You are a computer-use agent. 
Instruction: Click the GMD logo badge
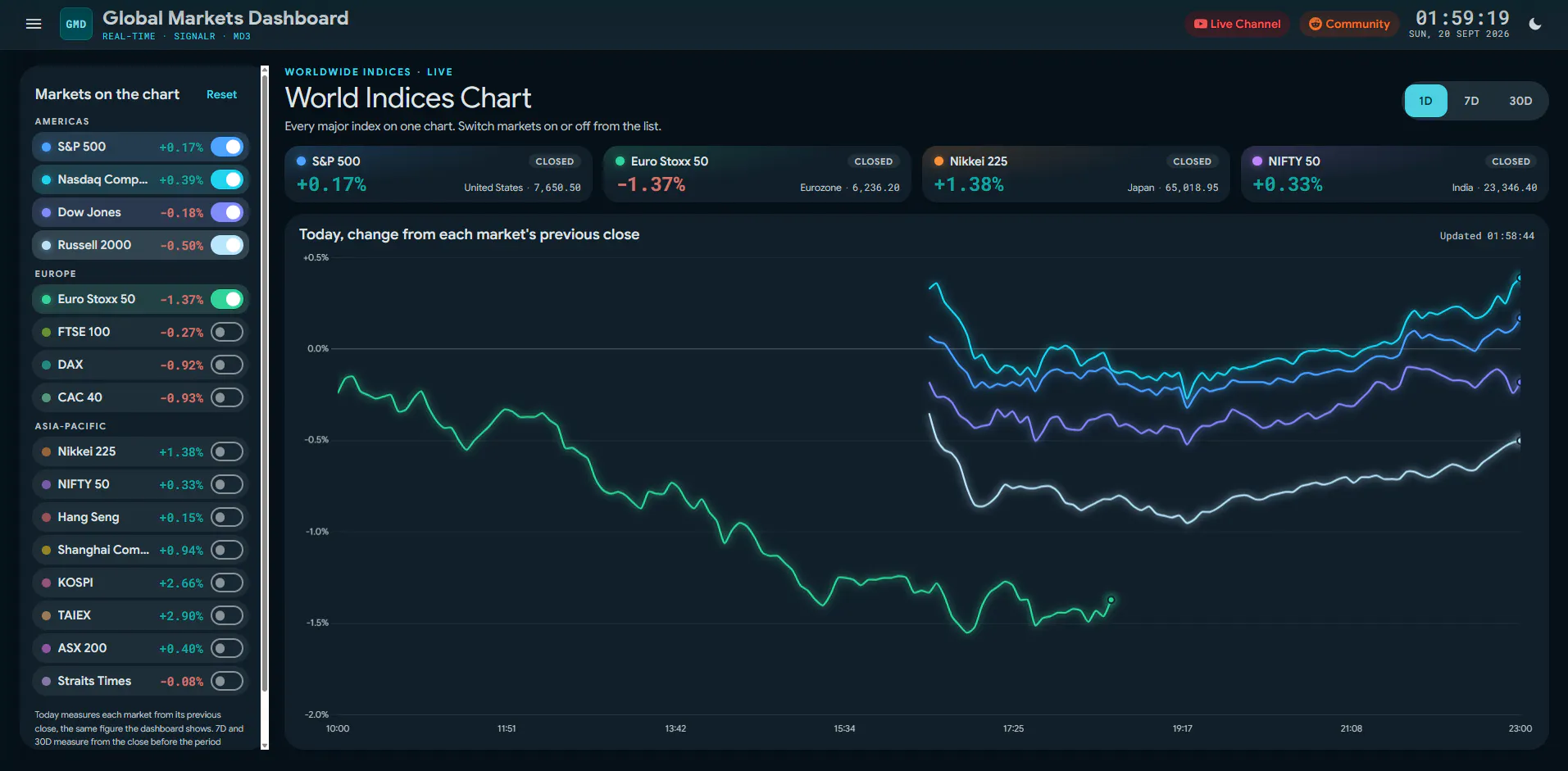pyautogui.click(x=76, y=24)
